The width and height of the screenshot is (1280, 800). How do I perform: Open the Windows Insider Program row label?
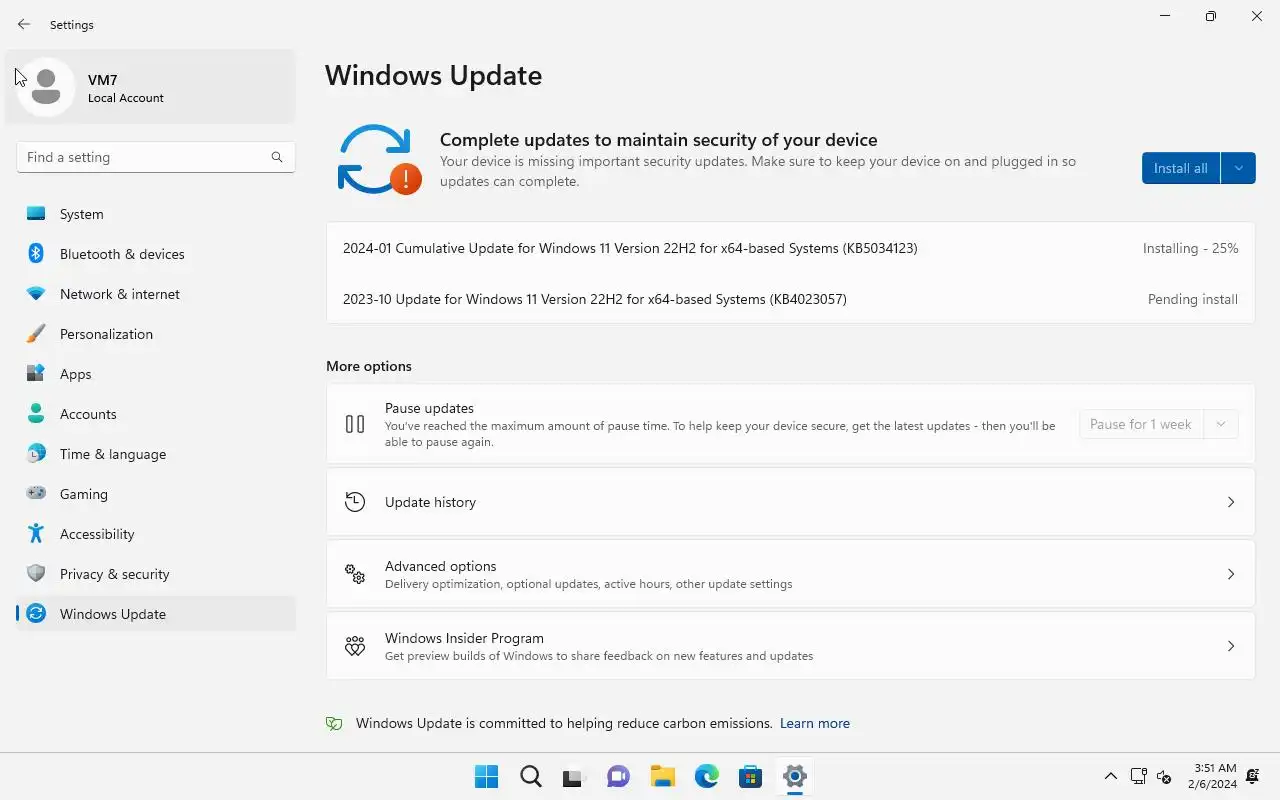(x=464, y=638)
